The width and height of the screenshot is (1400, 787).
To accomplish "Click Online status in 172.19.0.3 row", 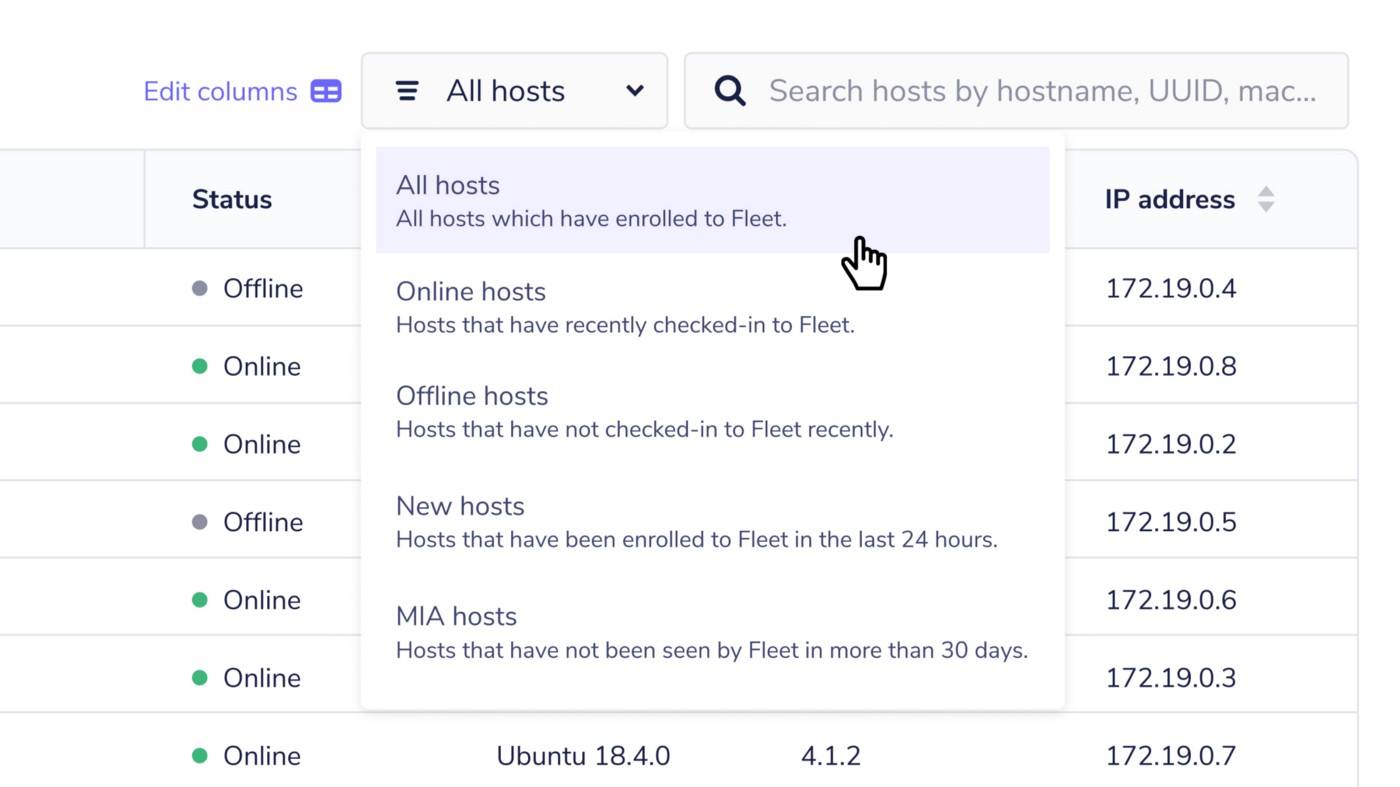I will click(247, 678).
